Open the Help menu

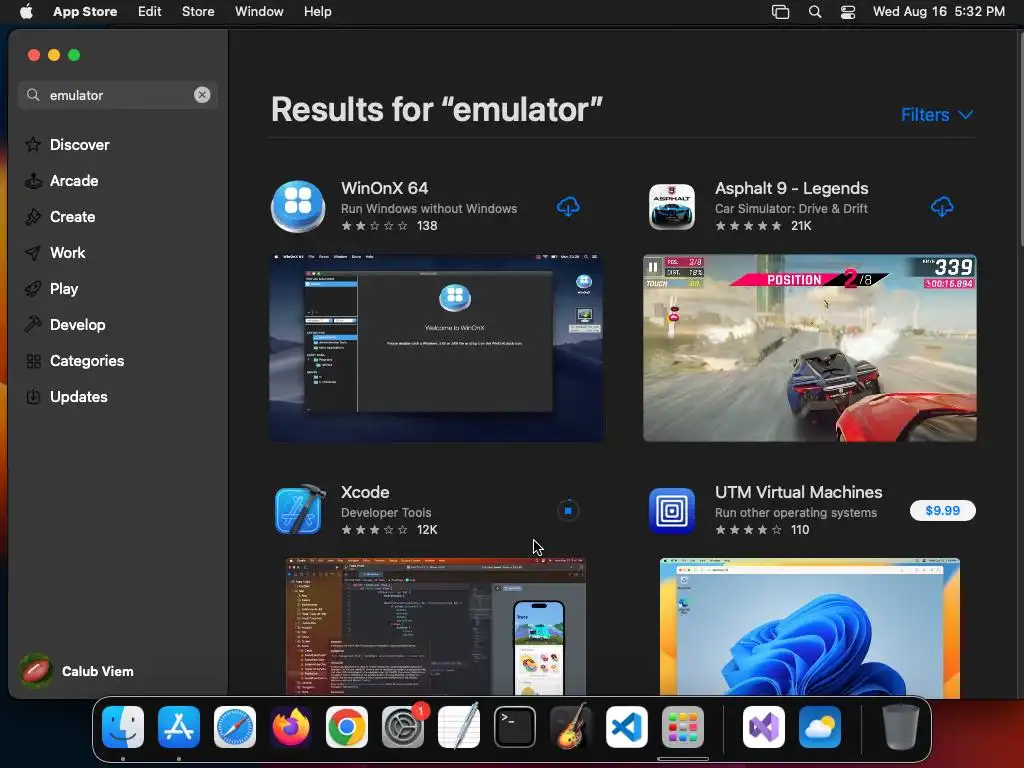[317, 11]
